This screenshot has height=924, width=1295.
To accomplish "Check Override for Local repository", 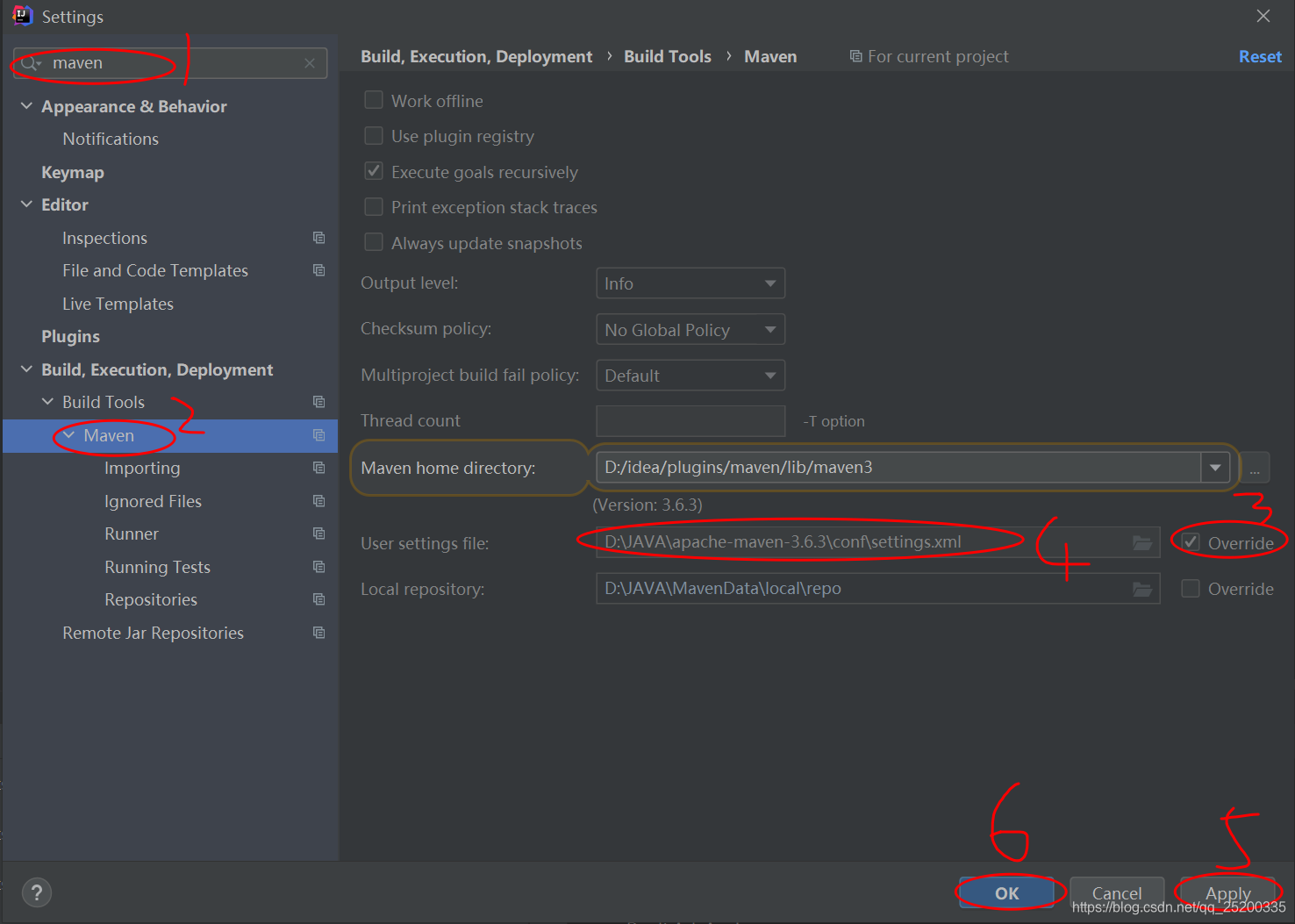I will pos(1191,588).
